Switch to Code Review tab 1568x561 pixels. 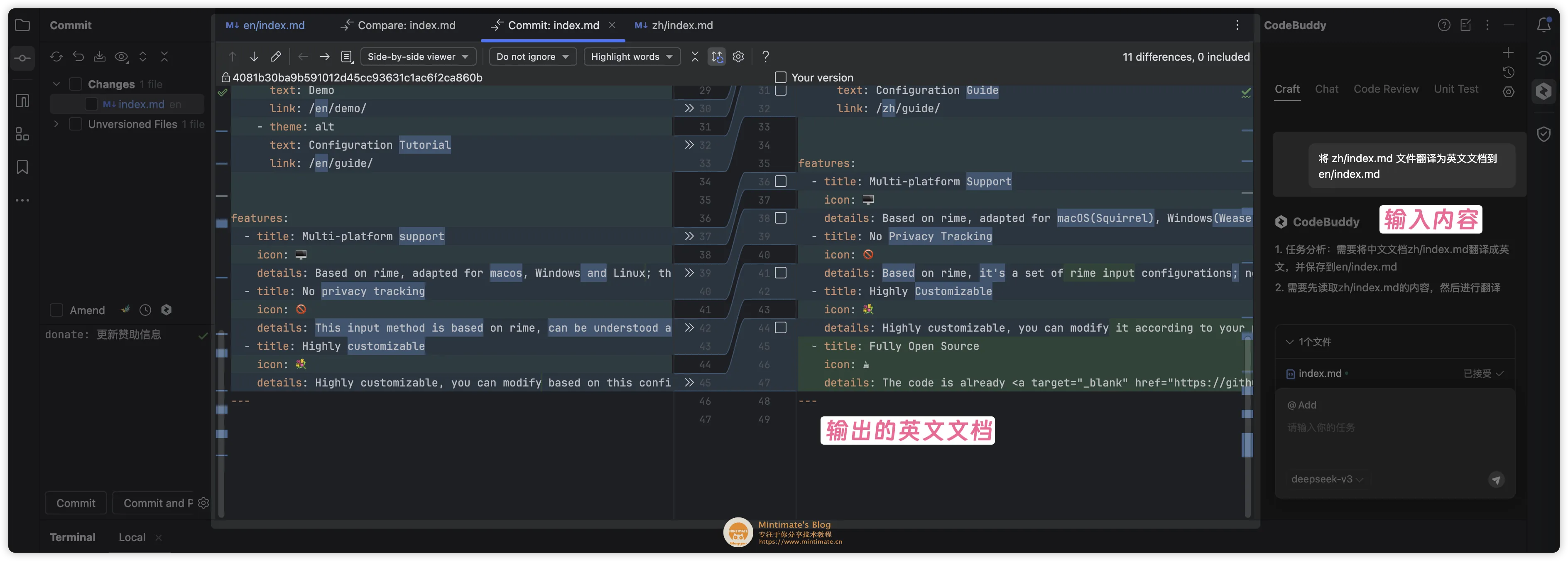point(1385,89)
